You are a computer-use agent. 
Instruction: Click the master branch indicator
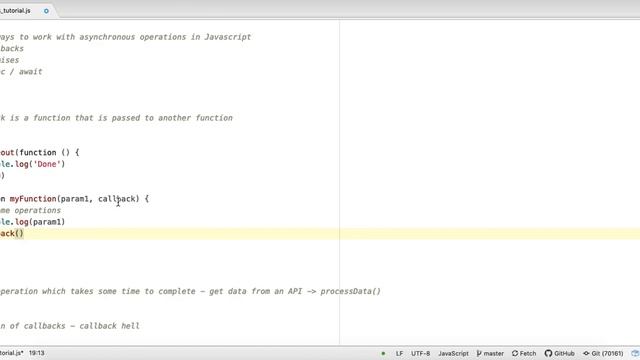(x=490, y=353)
